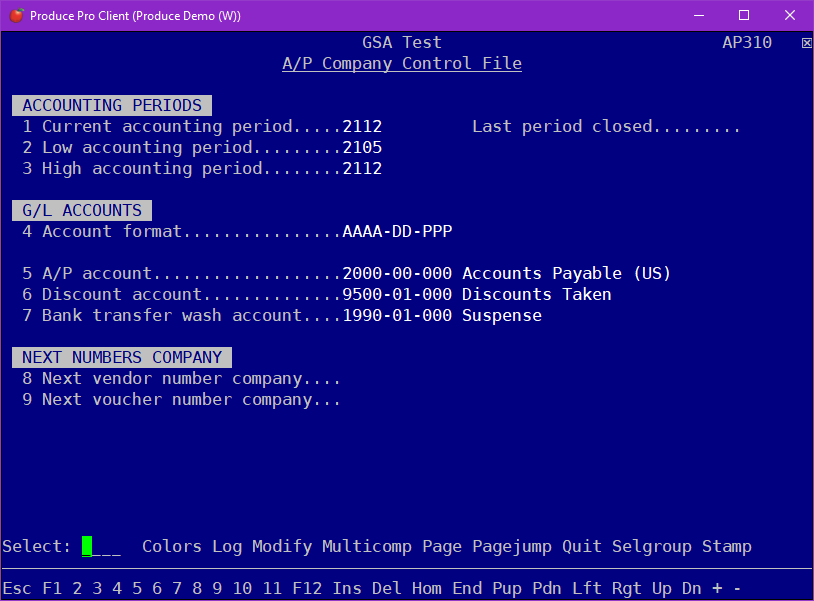This screenshot has height=601, width=814.
Task: Focus the Select input field
Action: pyautogui.click(x=101, y=547)
